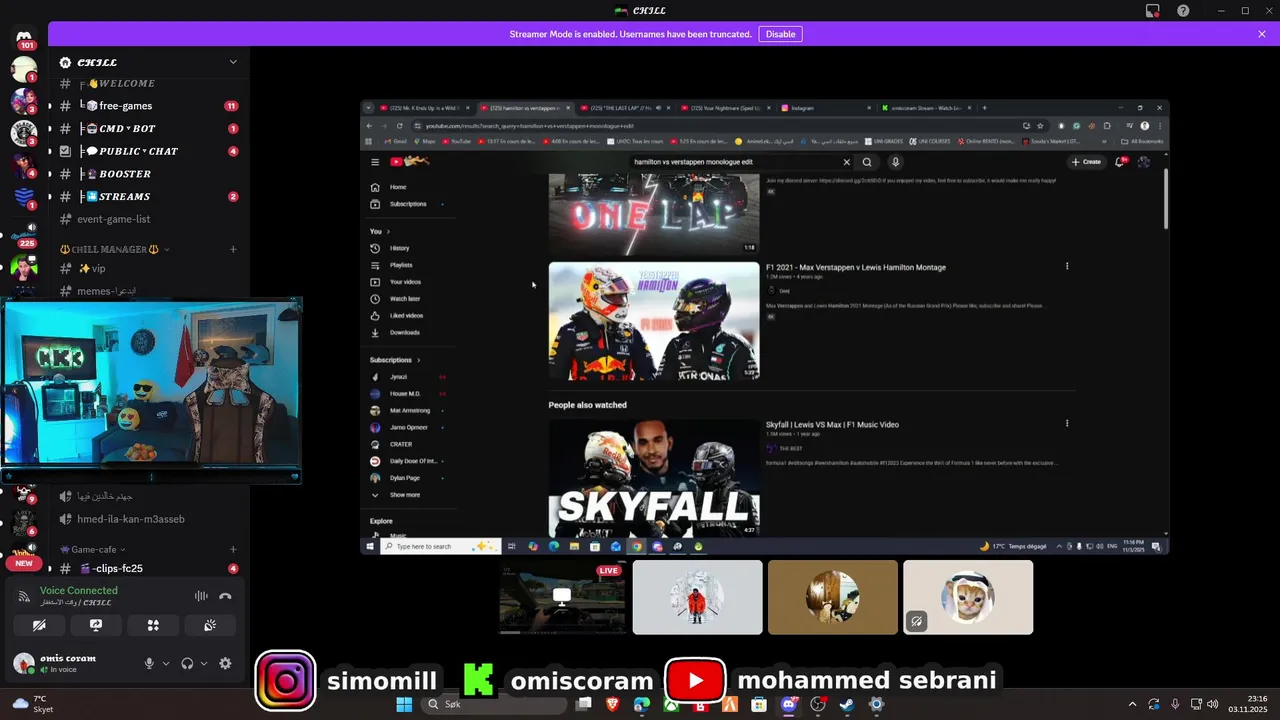
Task: Open the free-games channel
Action: click(x=148, y=106)
